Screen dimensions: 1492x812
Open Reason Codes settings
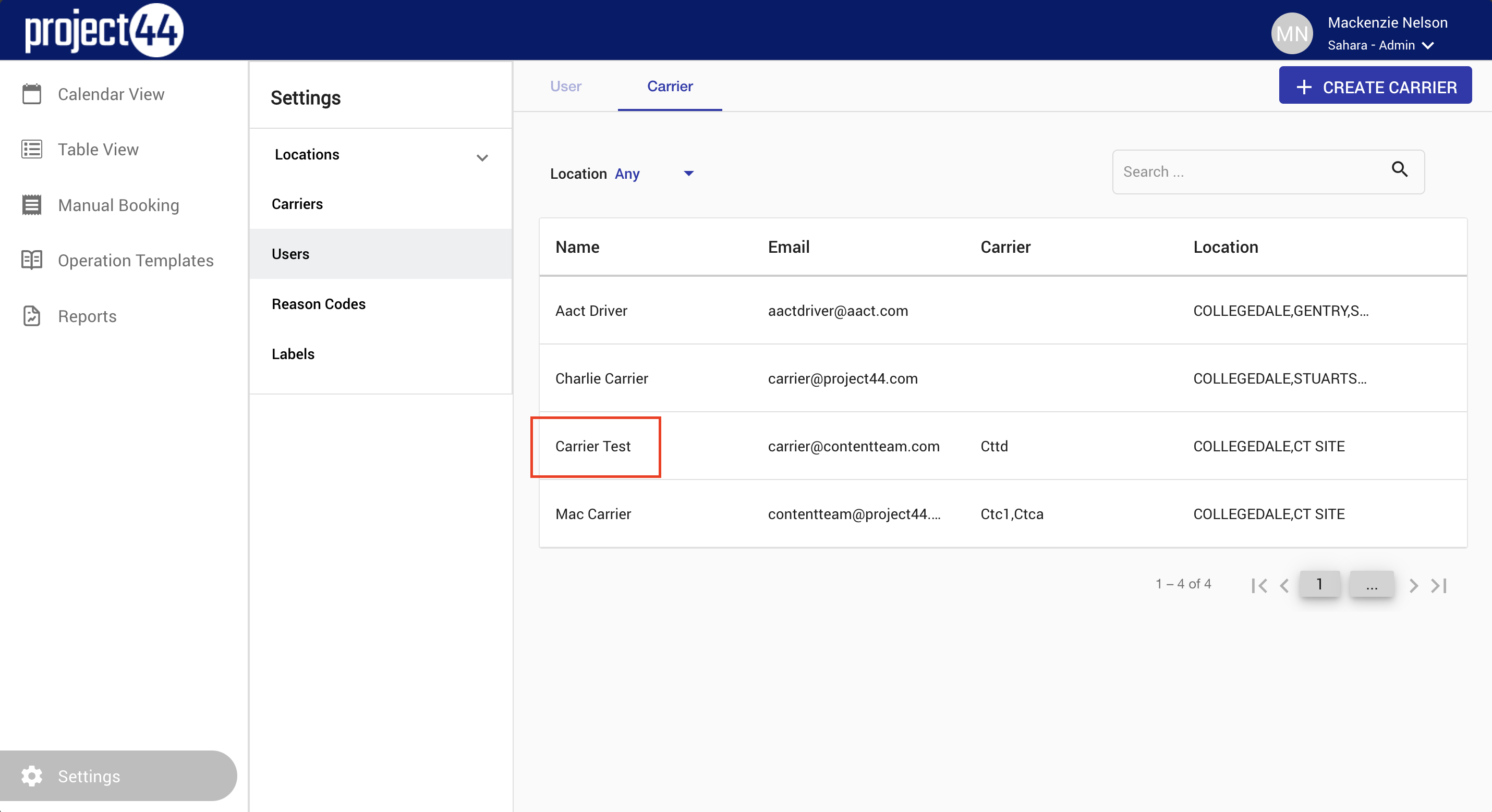click(x=381, y=304)
